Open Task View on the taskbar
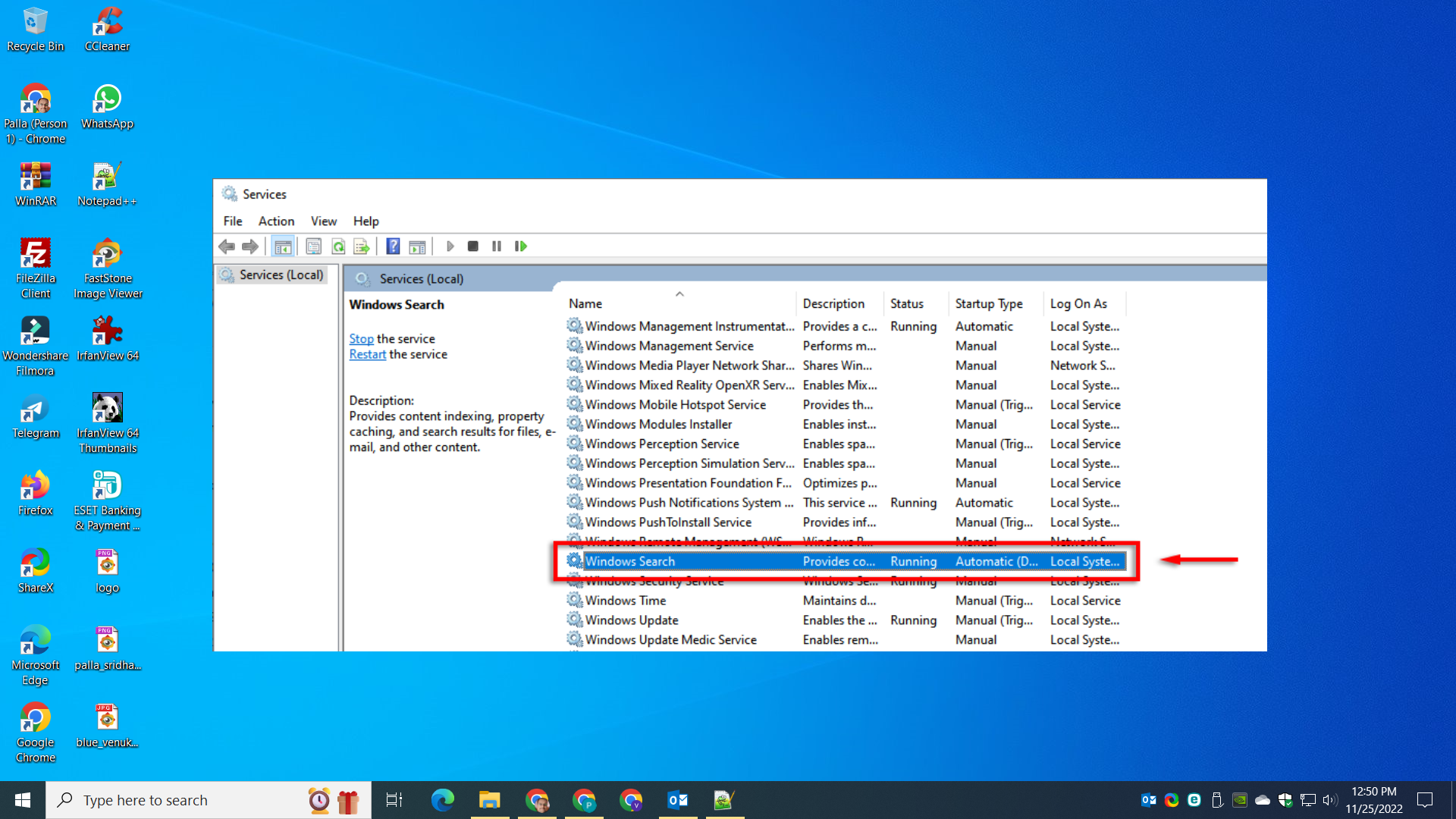The width and height of the screenshot is (1456, 819). click(x=394, y=800)
